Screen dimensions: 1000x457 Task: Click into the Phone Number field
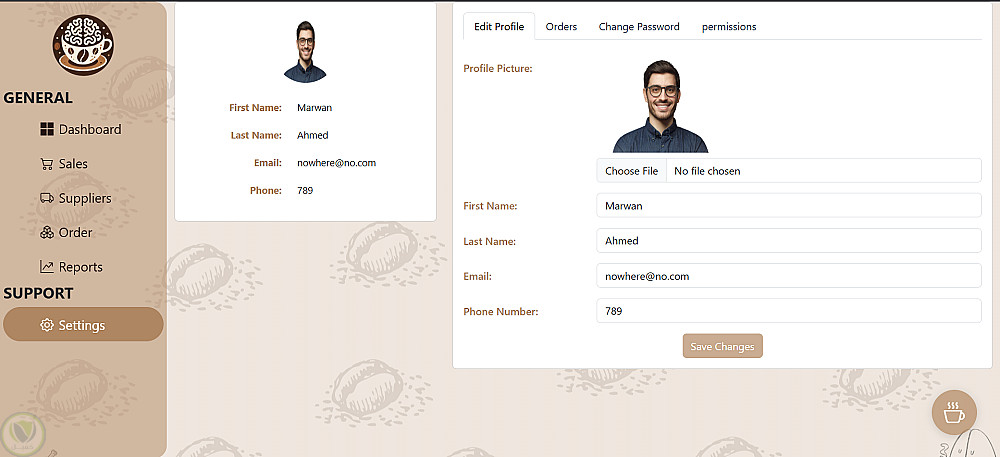(x=789, y=311)
